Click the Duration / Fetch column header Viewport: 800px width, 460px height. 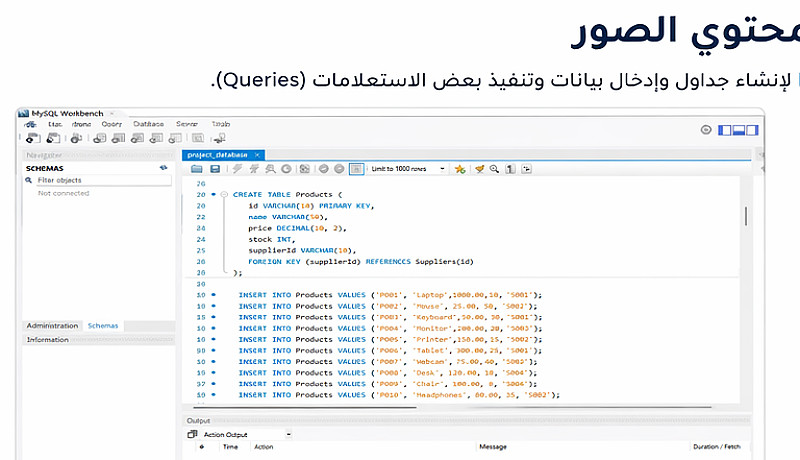pyautogui.click(x=717, y=447)
